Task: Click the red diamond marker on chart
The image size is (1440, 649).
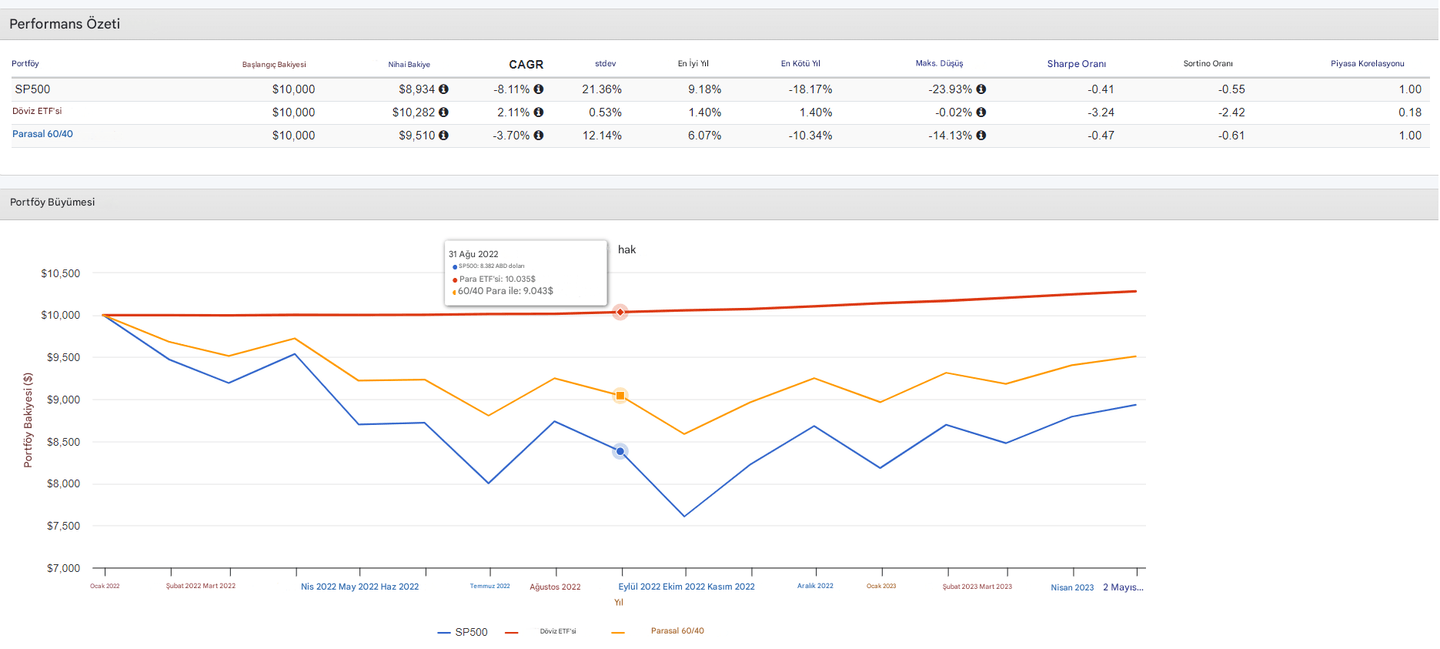Action: pos(620,312)
